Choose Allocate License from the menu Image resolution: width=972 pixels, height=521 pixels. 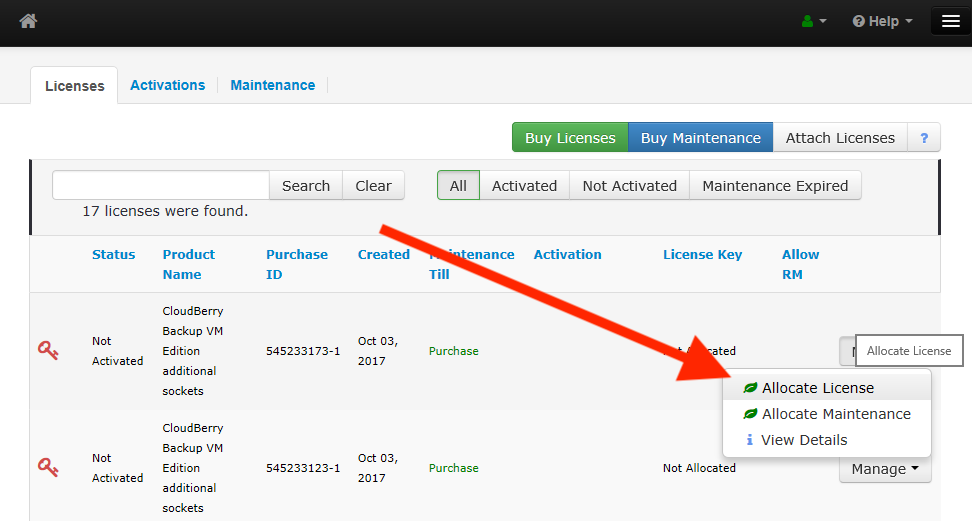827,388
